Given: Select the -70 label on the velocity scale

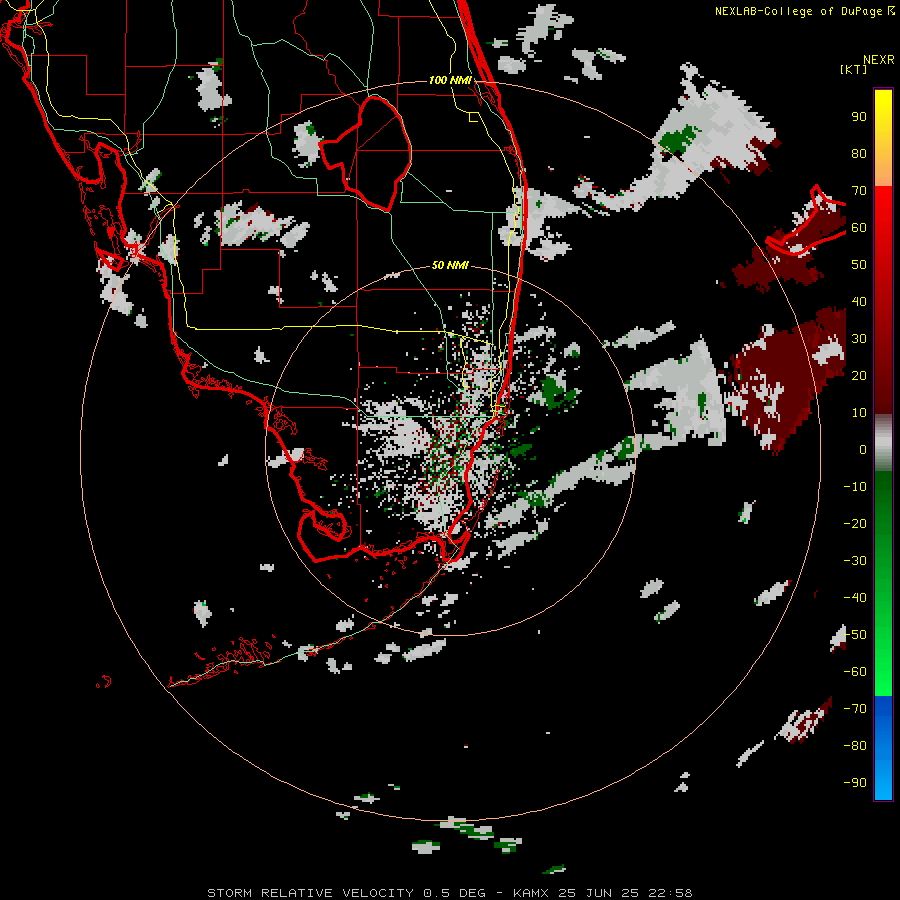Looking at the screenshot, I should pos(855,709).
